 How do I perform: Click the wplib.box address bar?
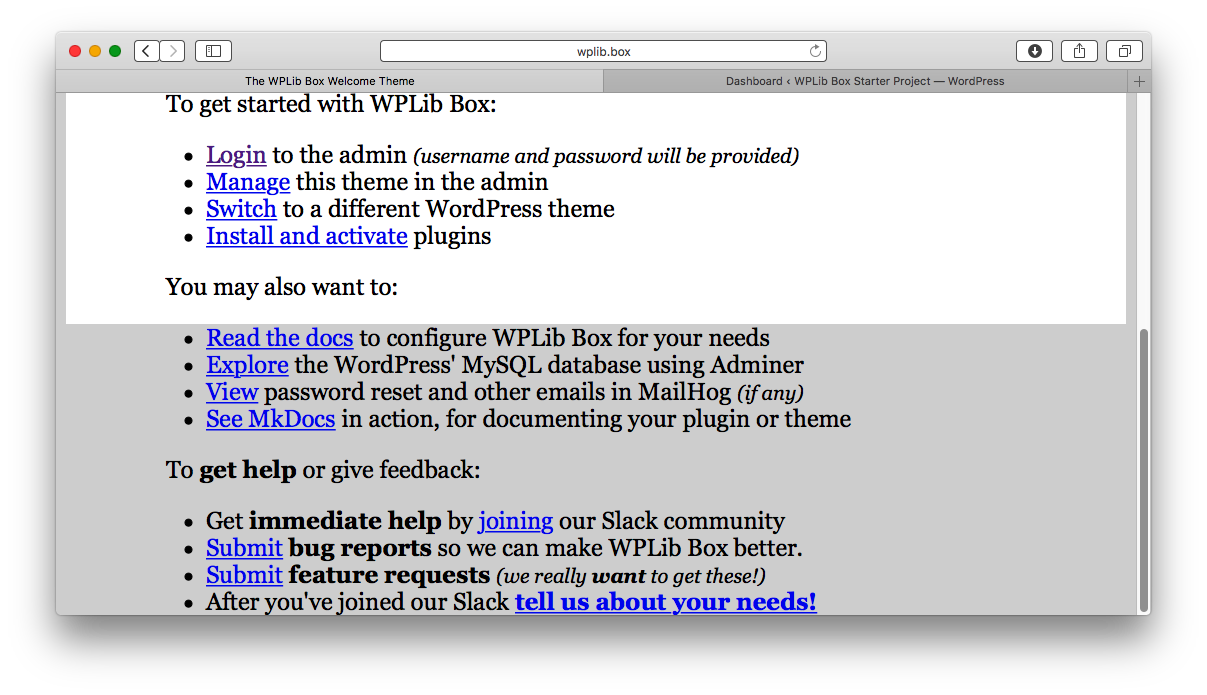coord(603,51)
